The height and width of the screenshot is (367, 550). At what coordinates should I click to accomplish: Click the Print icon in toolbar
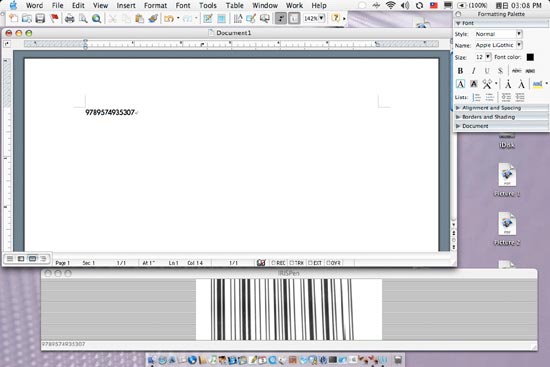(x=69, y=18)
